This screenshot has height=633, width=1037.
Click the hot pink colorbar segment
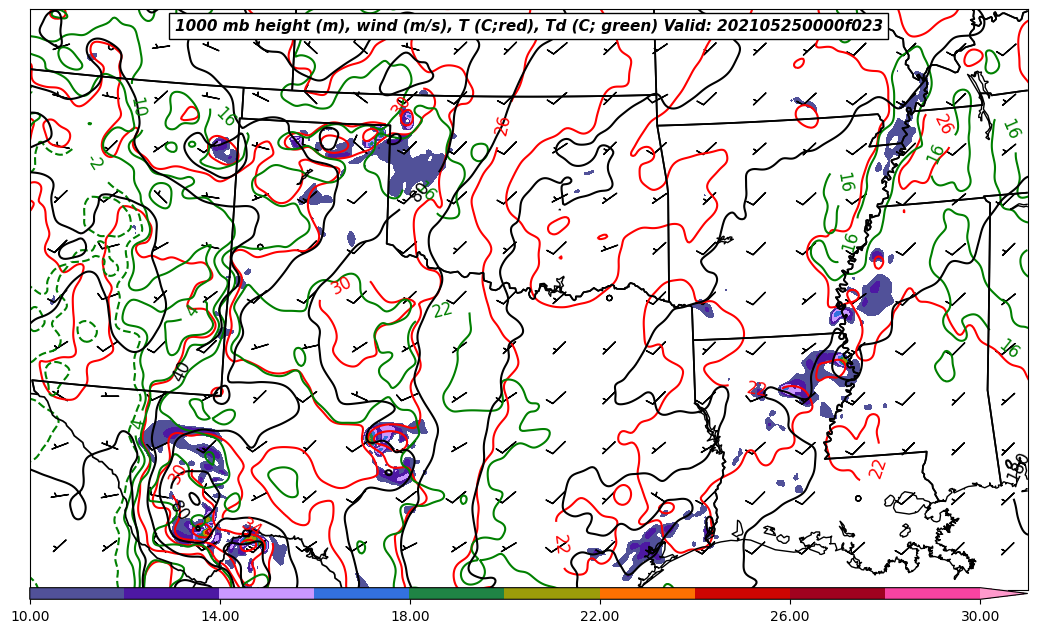coord(931,593)
